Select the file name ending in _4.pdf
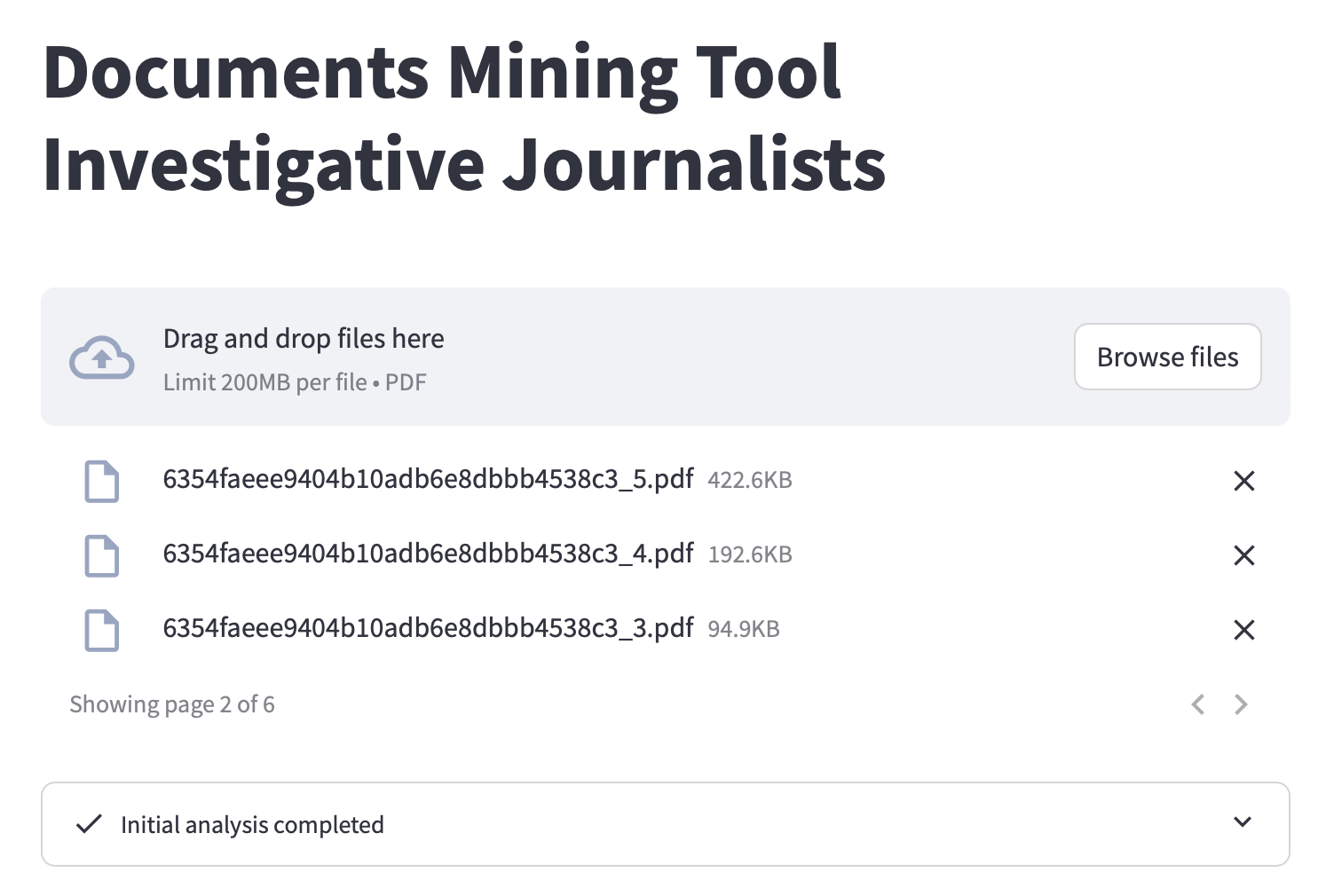Image resolution: width=1326 pixels, height=896 pixels. click(x=428, y=554)
